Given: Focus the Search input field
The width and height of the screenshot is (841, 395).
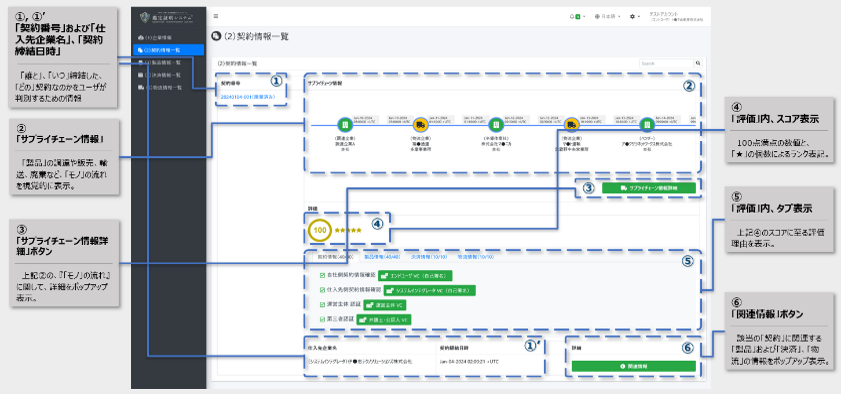Looking at the screenshot, I should click(667, 63).
